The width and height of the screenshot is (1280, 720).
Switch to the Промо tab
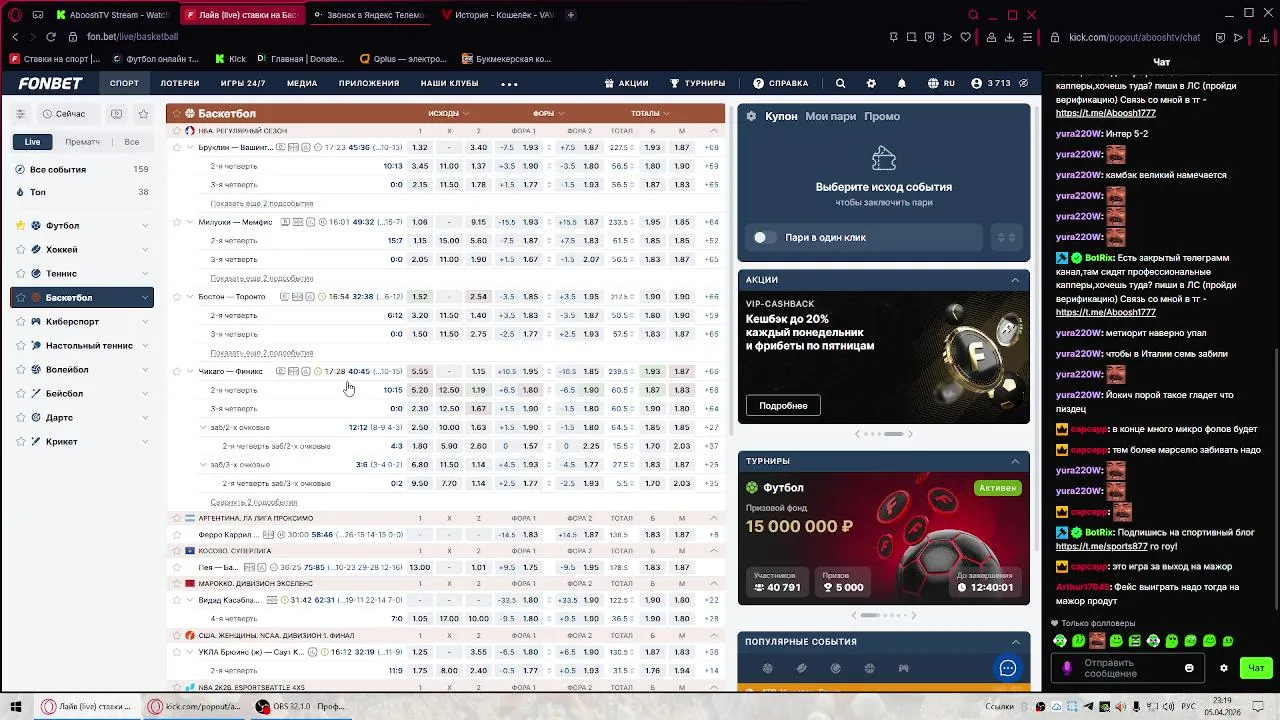[x=882, y=116]
